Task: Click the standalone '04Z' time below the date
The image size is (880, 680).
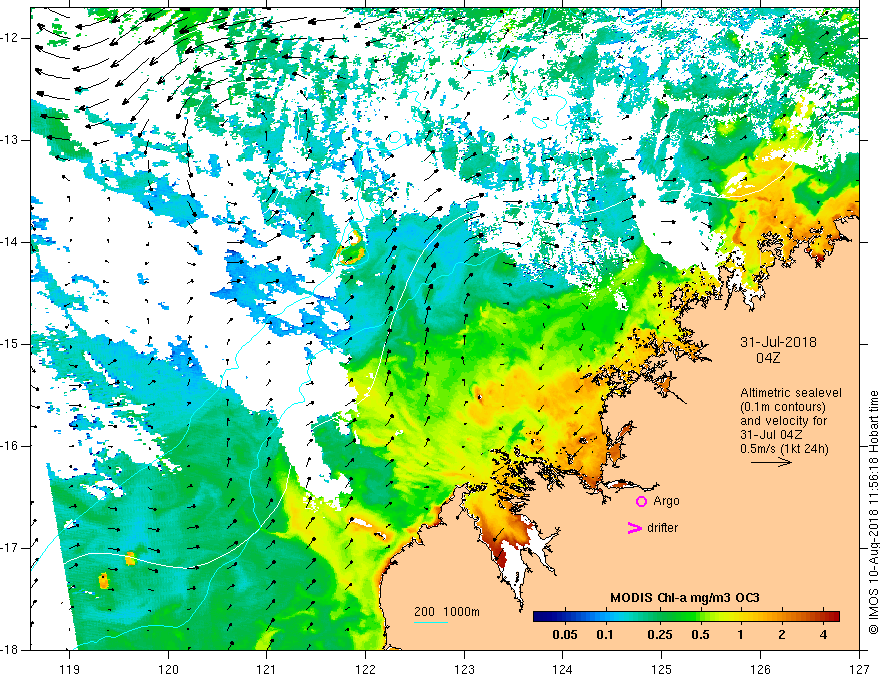Action: tap(768, 357)
